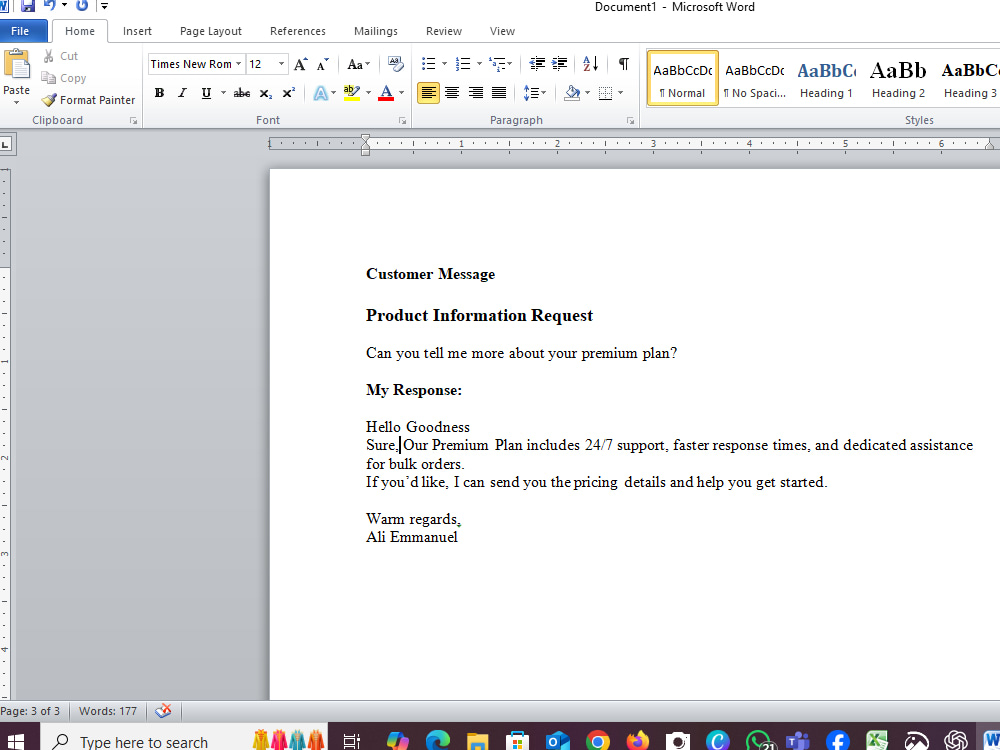Justify the paragraph text

click(x=499, y=94)
